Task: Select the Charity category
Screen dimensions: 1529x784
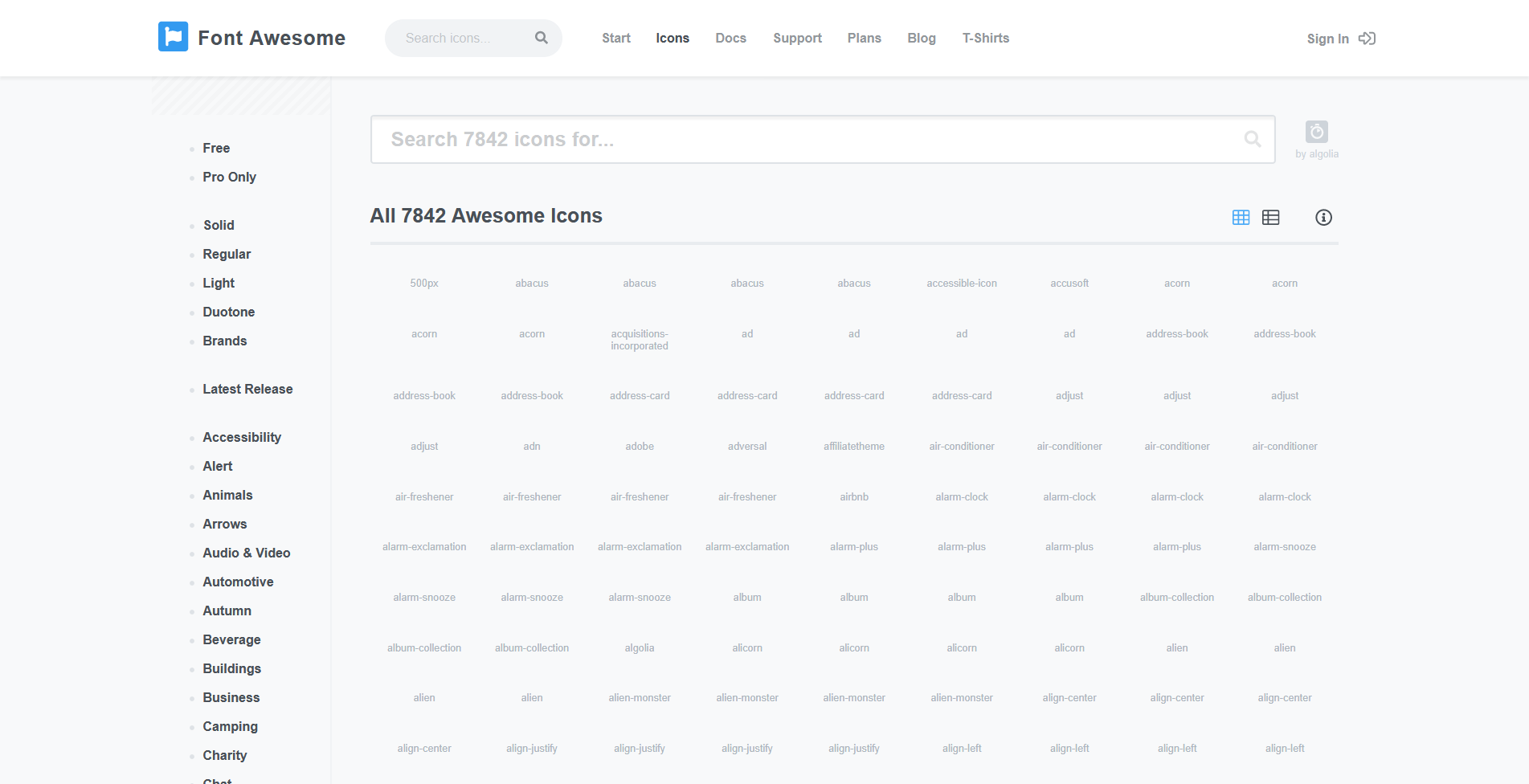Action: click(x=225, y=755)
